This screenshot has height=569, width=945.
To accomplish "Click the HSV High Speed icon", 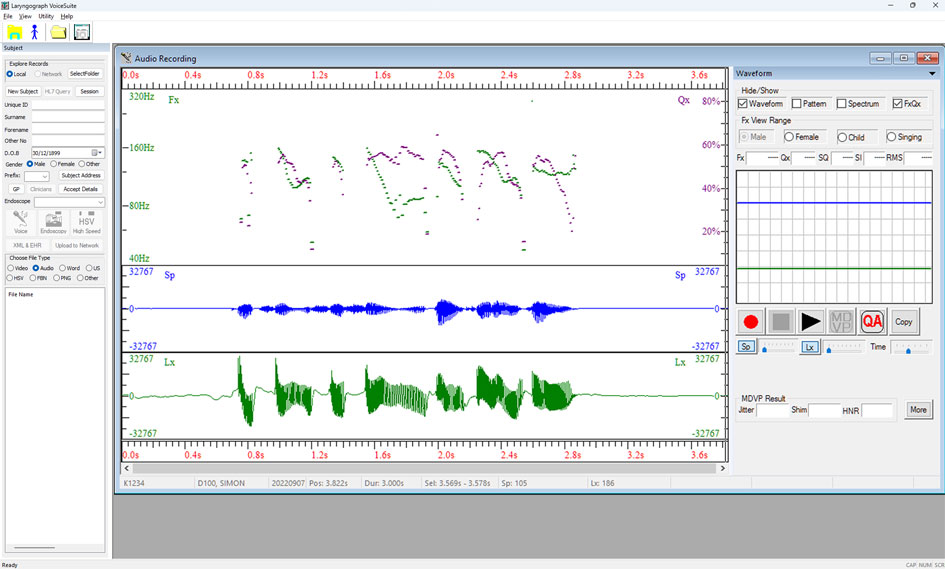I will coord(87,222).
